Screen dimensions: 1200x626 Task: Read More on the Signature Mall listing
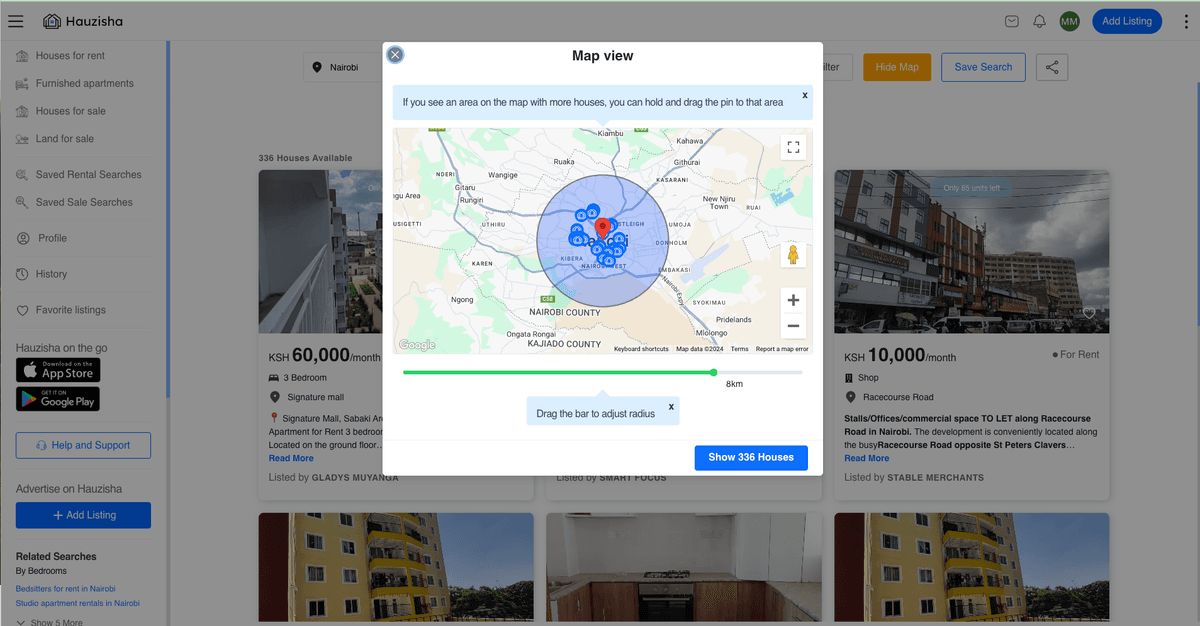coord(291,458)
